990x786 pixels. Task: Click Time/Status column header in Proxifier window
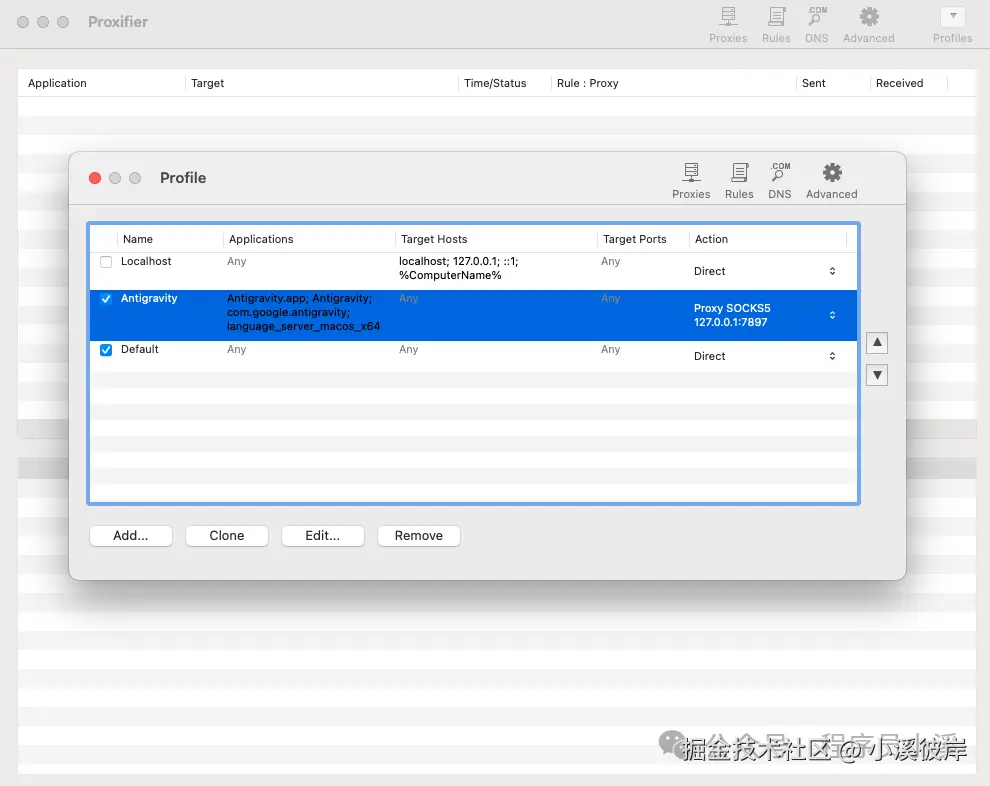tap(495, 83)
